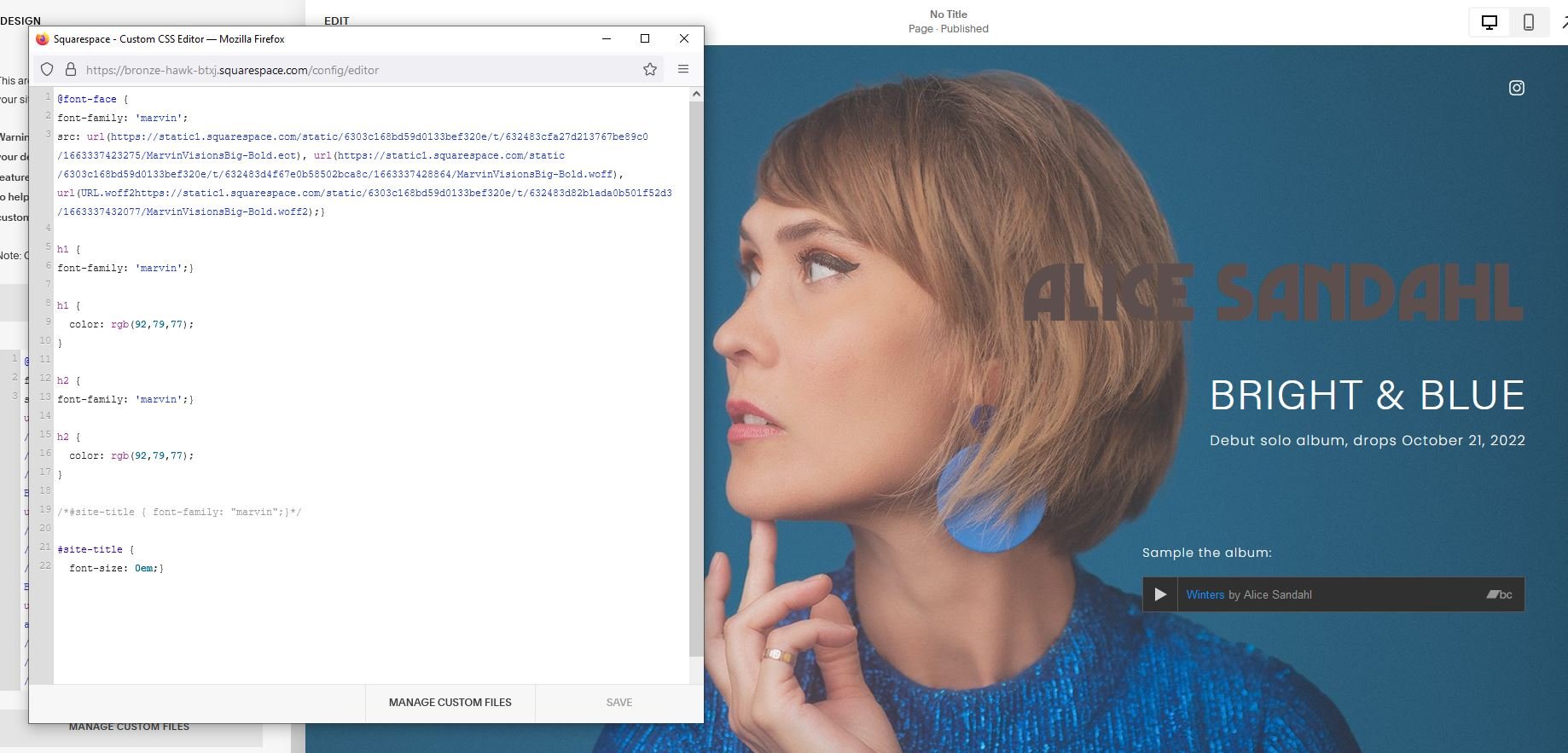Minimize the Custom CSS Editor window

pos(607,38)
